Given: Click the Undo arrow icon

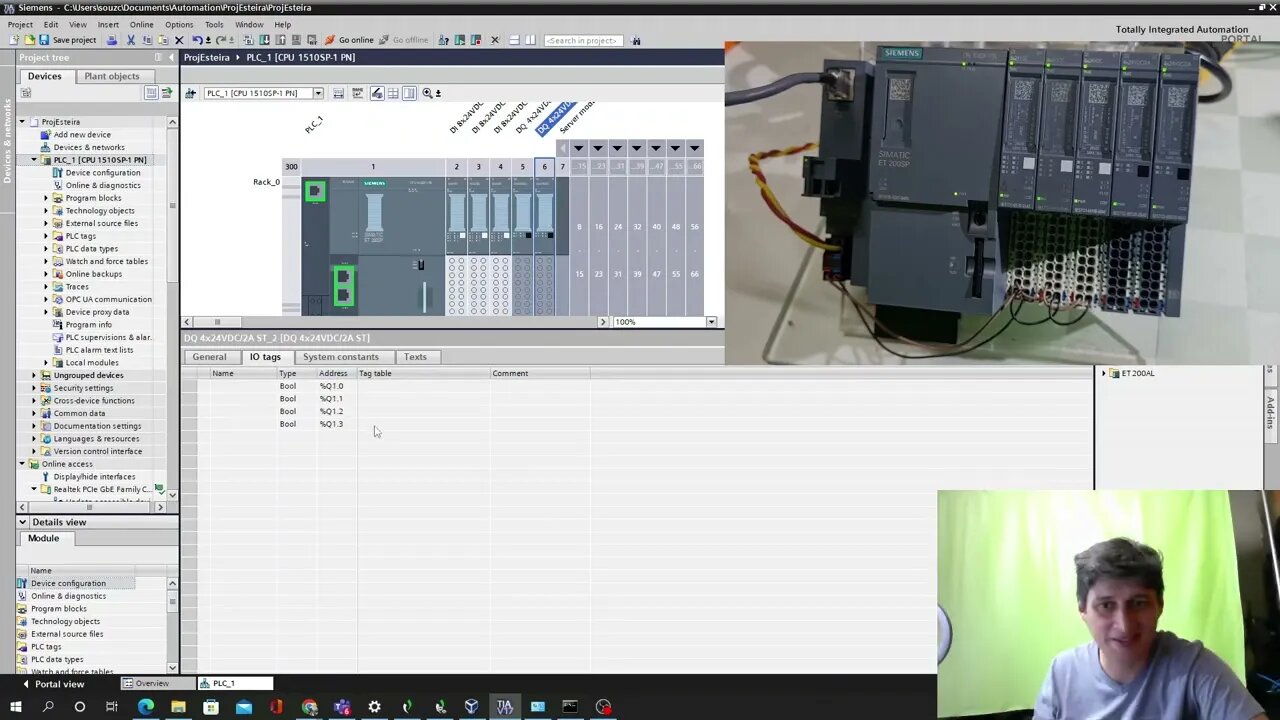Looking at the screenshot, I should 197,40.
